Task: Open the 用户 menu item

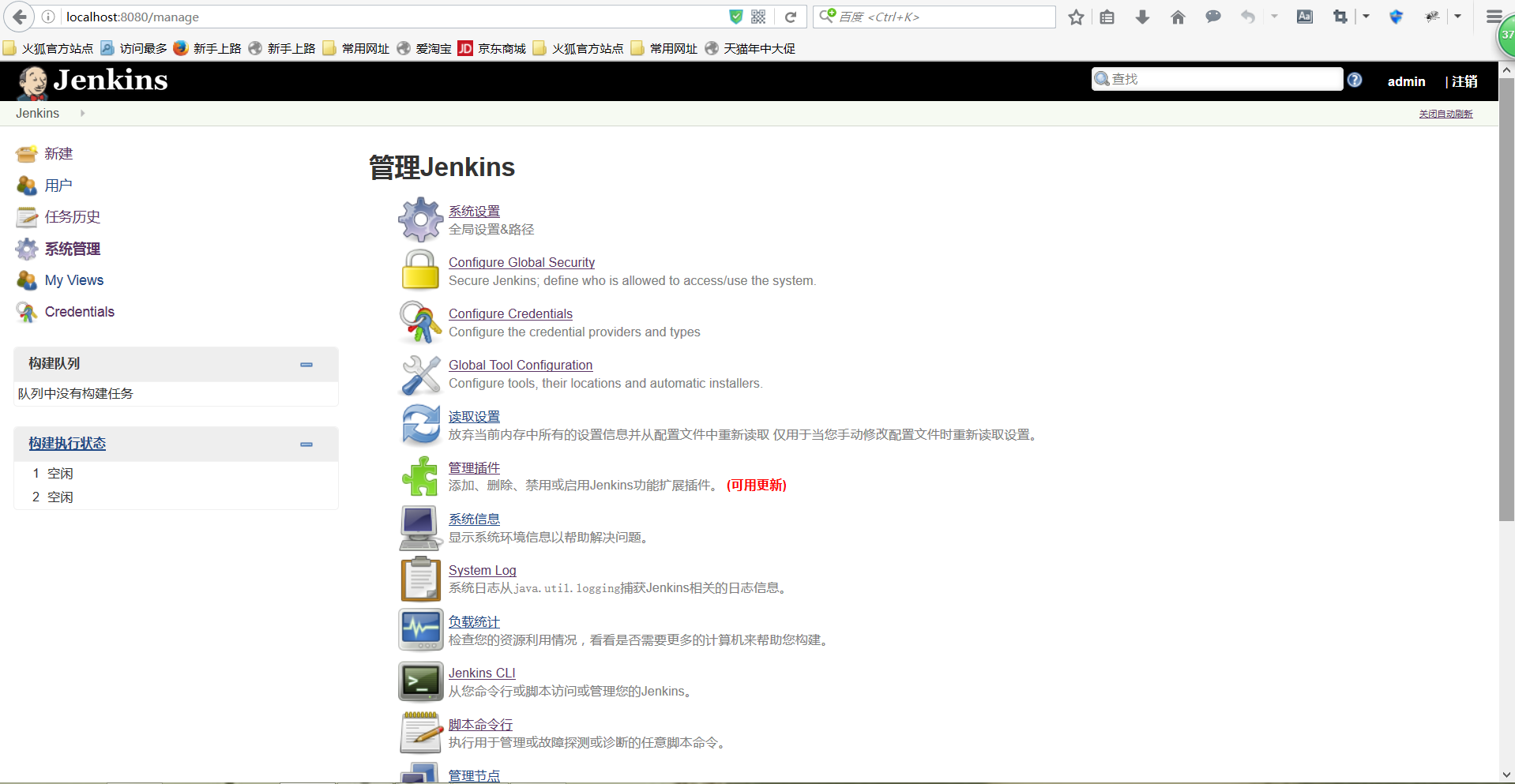Action: coord(58,186)
